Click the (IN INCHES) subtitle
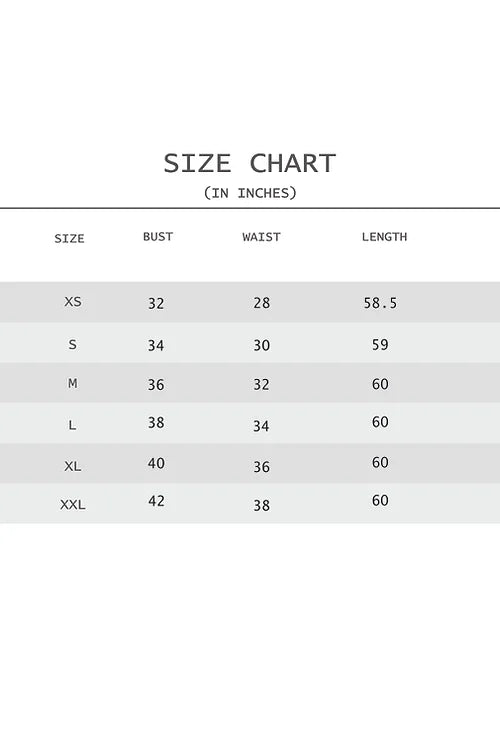Image resolution: width=500 pixels, height=750 pixels. click(250, 193)
